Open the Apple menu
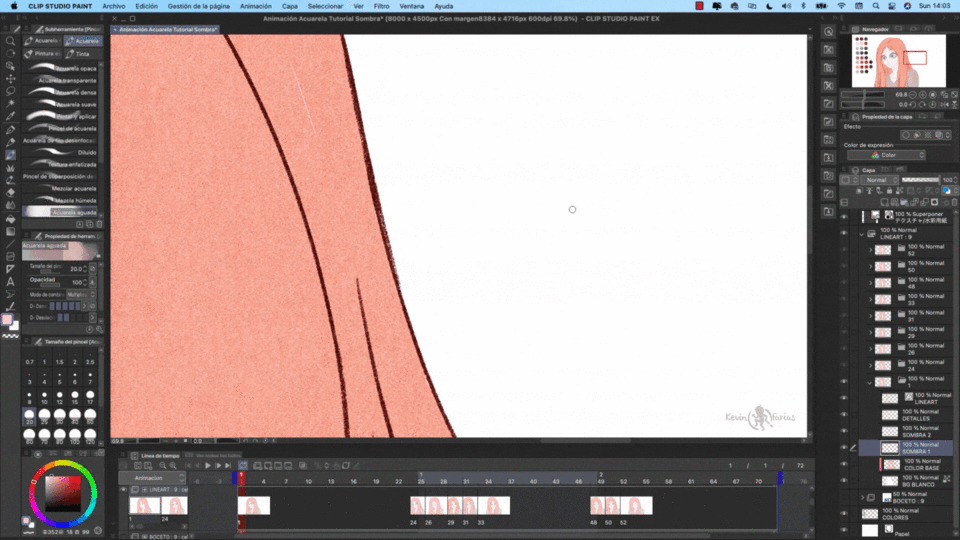The image size is (960, 540). coord(13,6)
